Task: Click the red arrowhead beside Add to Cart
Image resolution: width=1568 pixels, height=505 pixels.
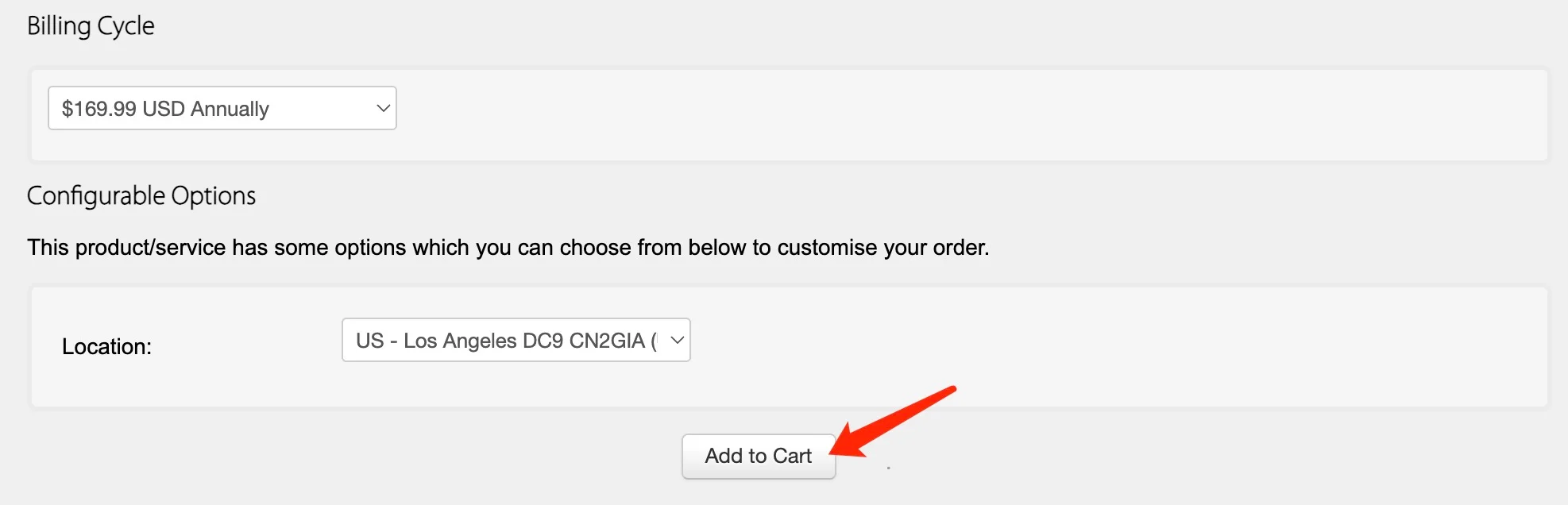Action: (x=846, y=442)
